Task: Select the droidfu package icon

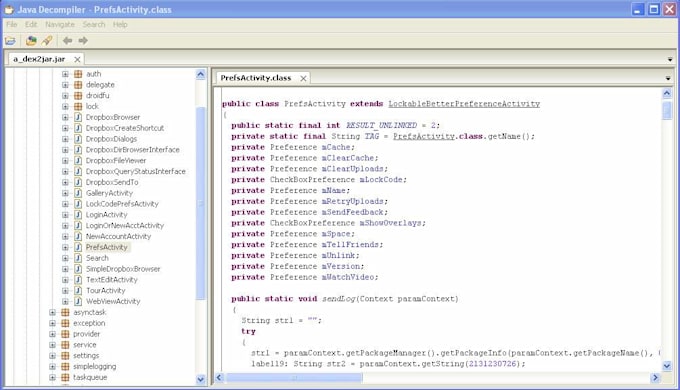Action: click(78, 95)
